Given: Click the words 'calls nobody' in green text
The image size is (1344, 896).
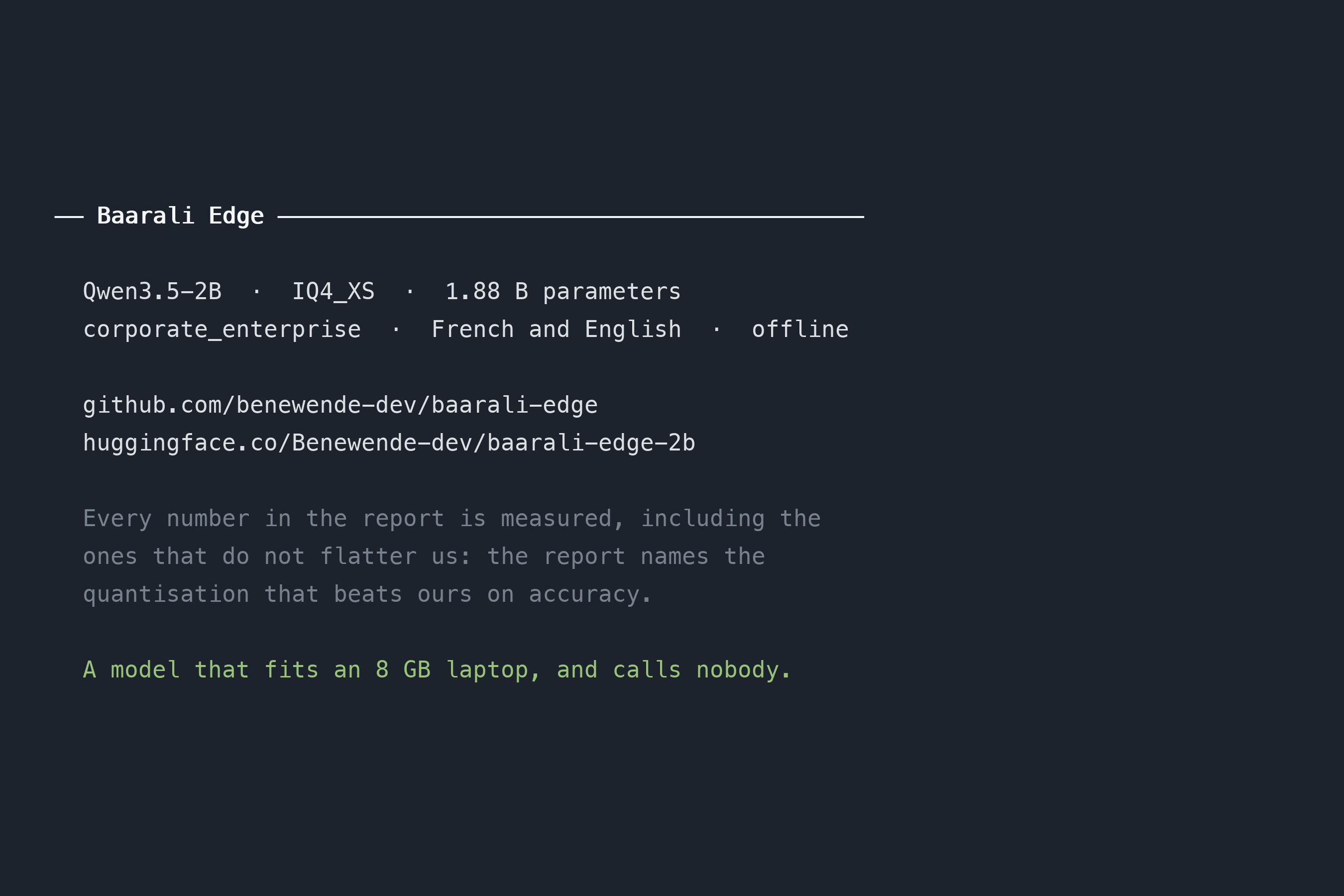Looking at the screenshot, I should click(x=702, y=670).
